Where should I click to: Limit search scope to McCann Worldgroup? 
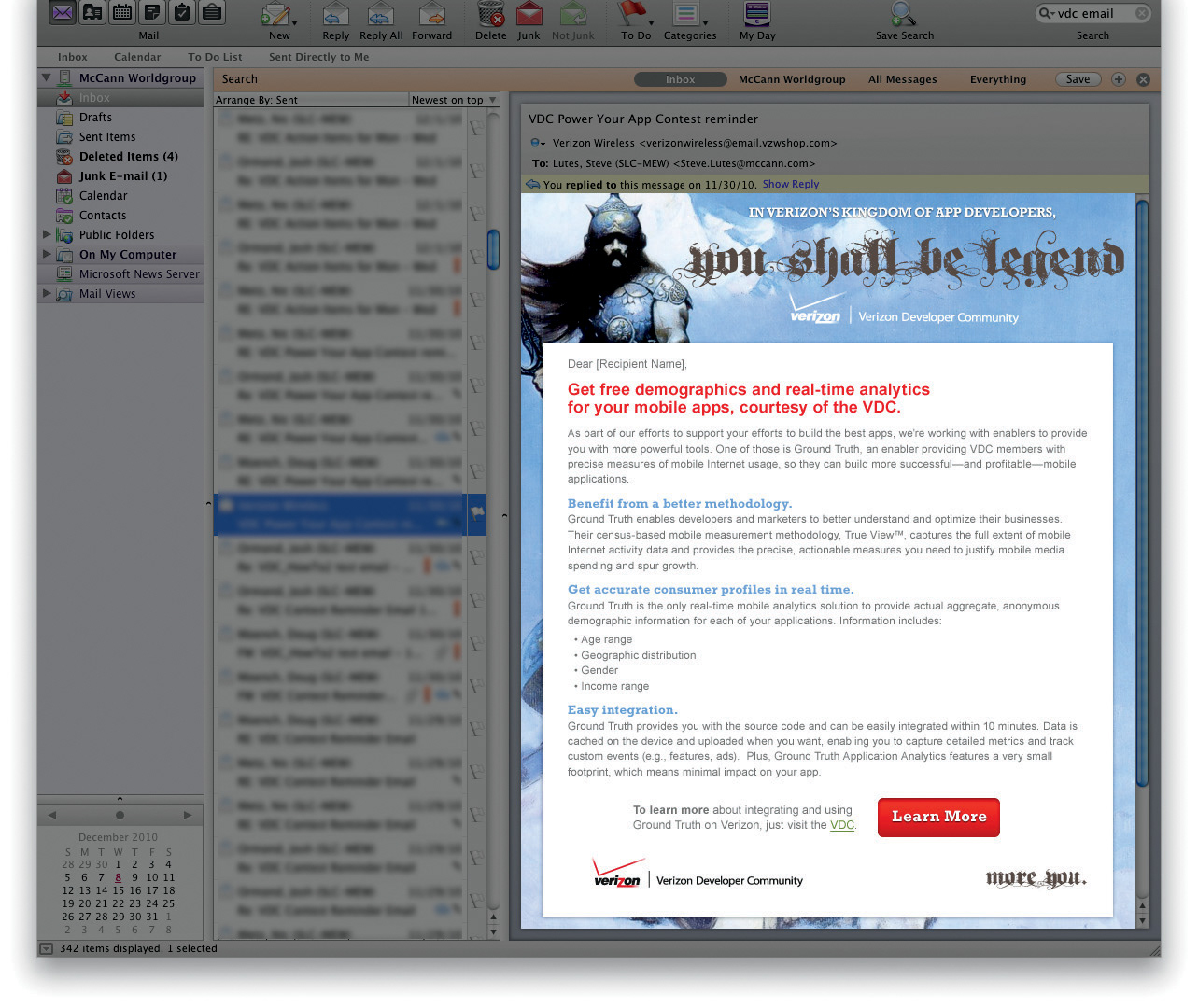792,79
